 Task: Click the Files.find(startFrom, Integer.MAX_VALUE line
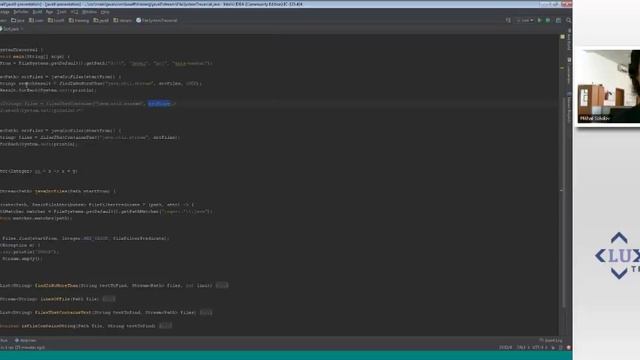coord(85,238)
